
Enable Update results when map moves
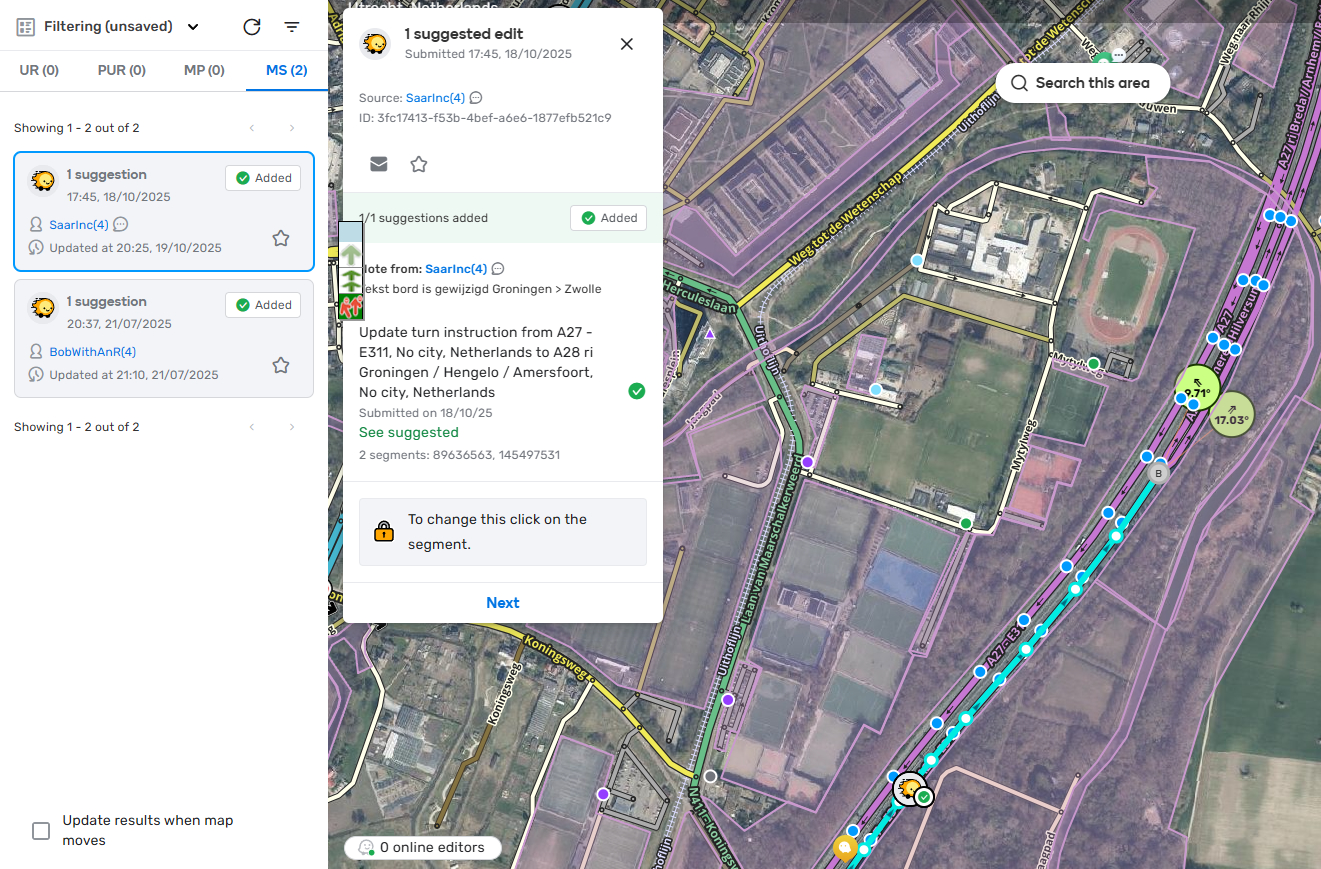pyautogui.click(x=41, y=831)
